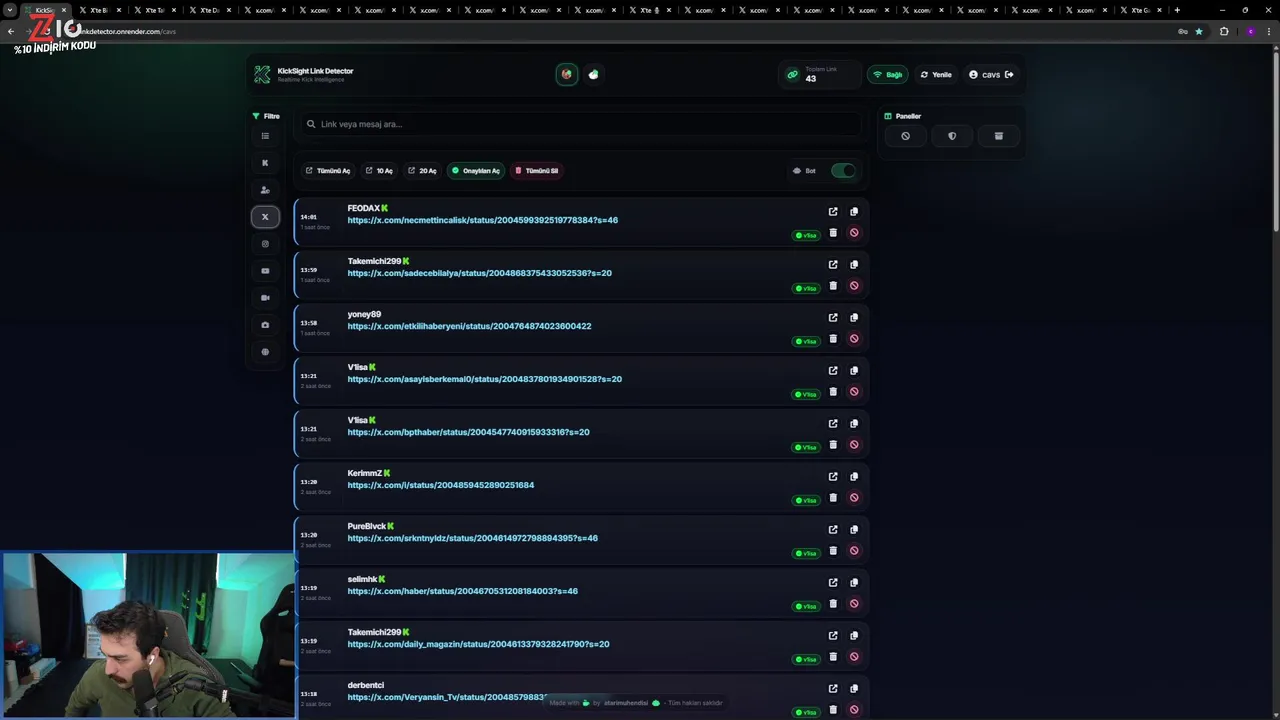This screenshot has height=720, width=1280.
Task: Open a new browser tab
Action: [1177, 10]
